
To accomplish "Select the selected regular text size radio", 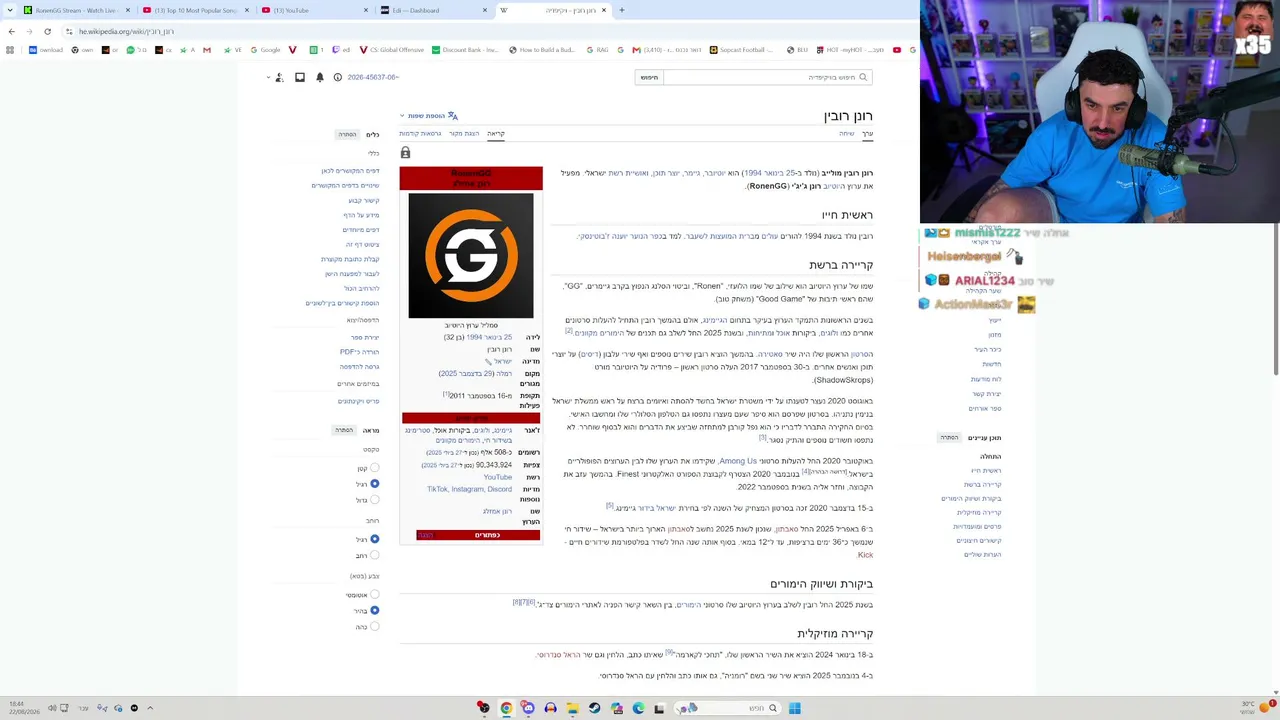I will [375, 484].
